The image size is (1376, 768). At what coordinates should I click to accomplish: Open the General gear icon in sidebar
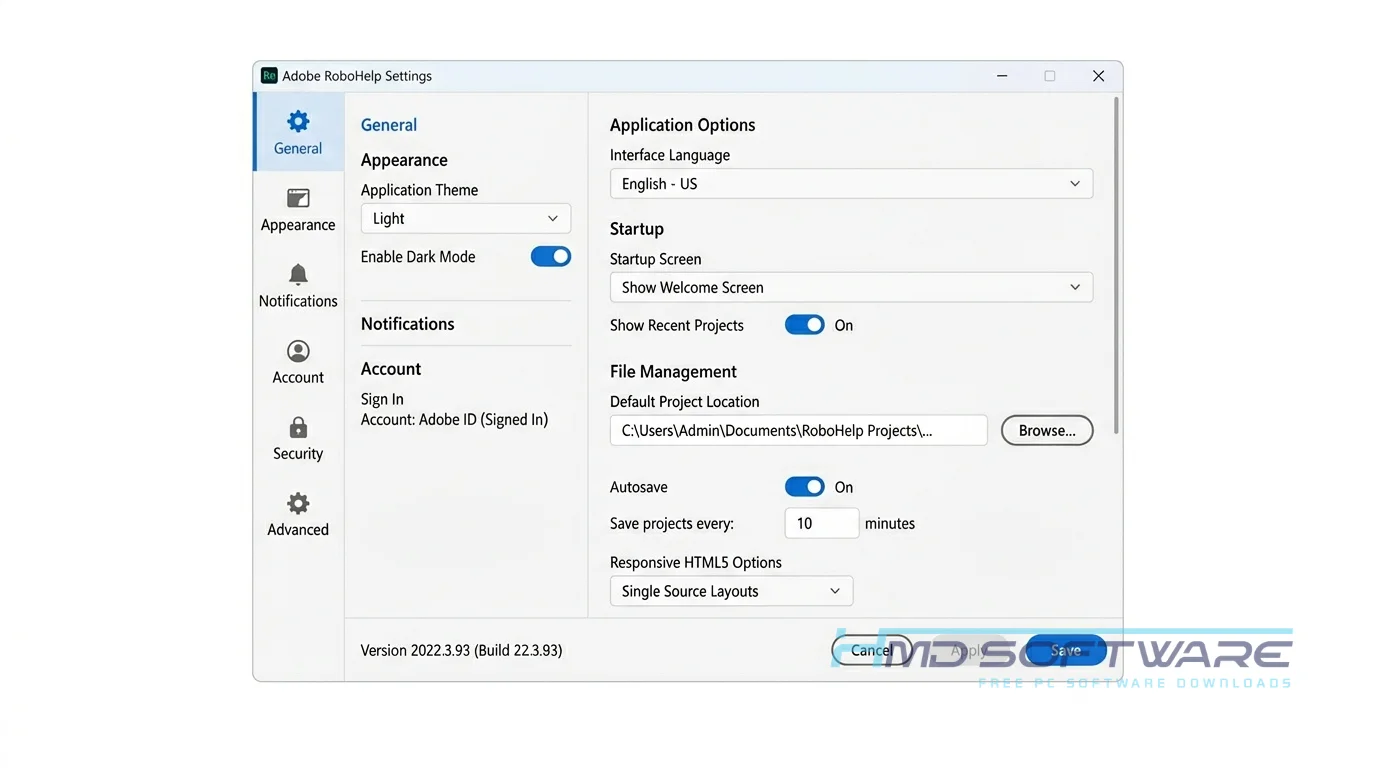point(298,122)
